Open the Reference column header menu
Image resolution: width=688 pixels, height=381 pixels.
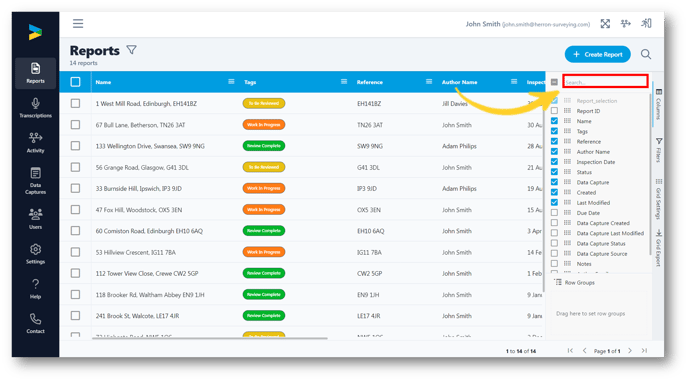click(x=429, y=82)
